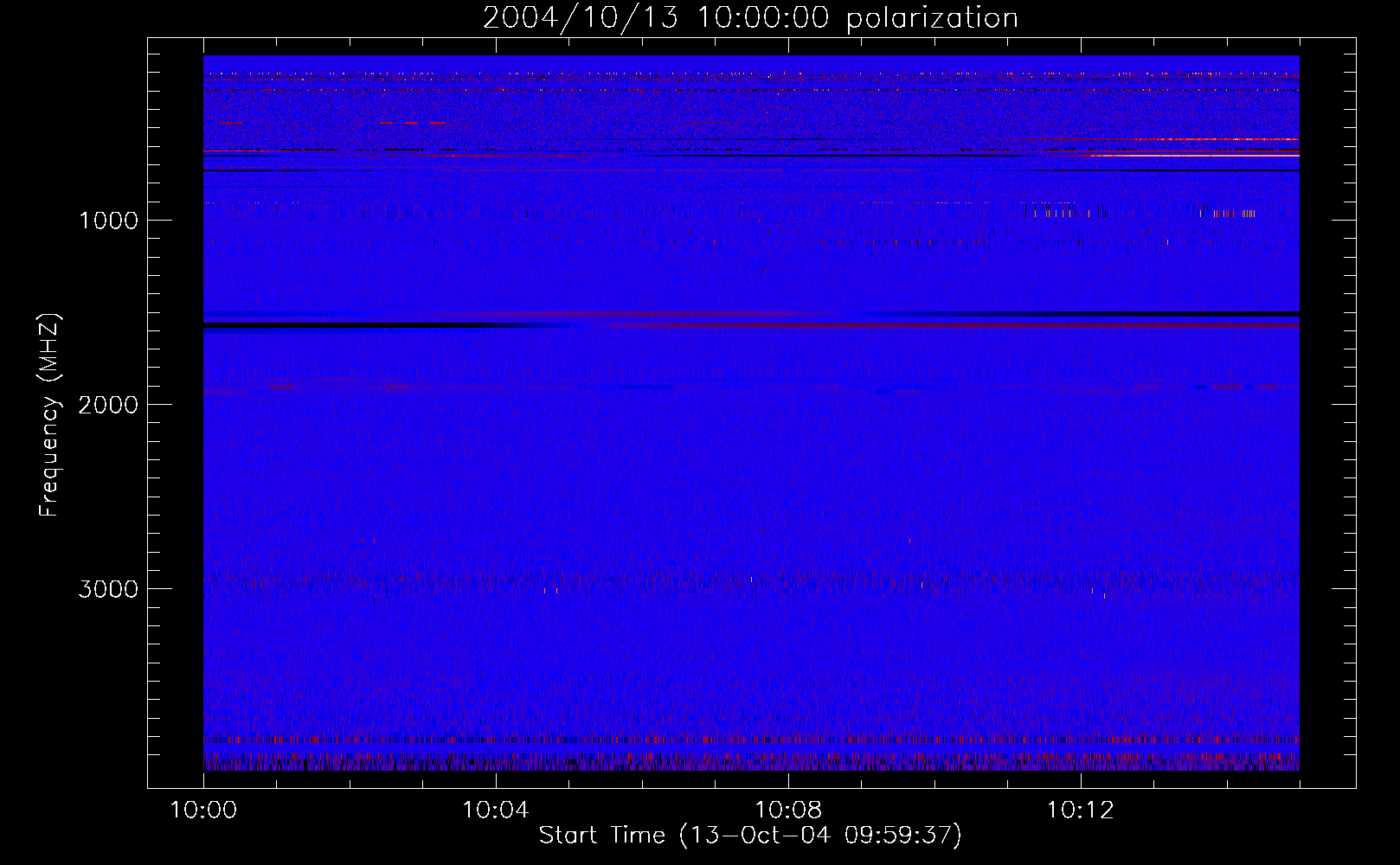This screenshot has height=865, width=1400.
Task: Click the '10:00' time axis label
Action: [x=203, y=811]
